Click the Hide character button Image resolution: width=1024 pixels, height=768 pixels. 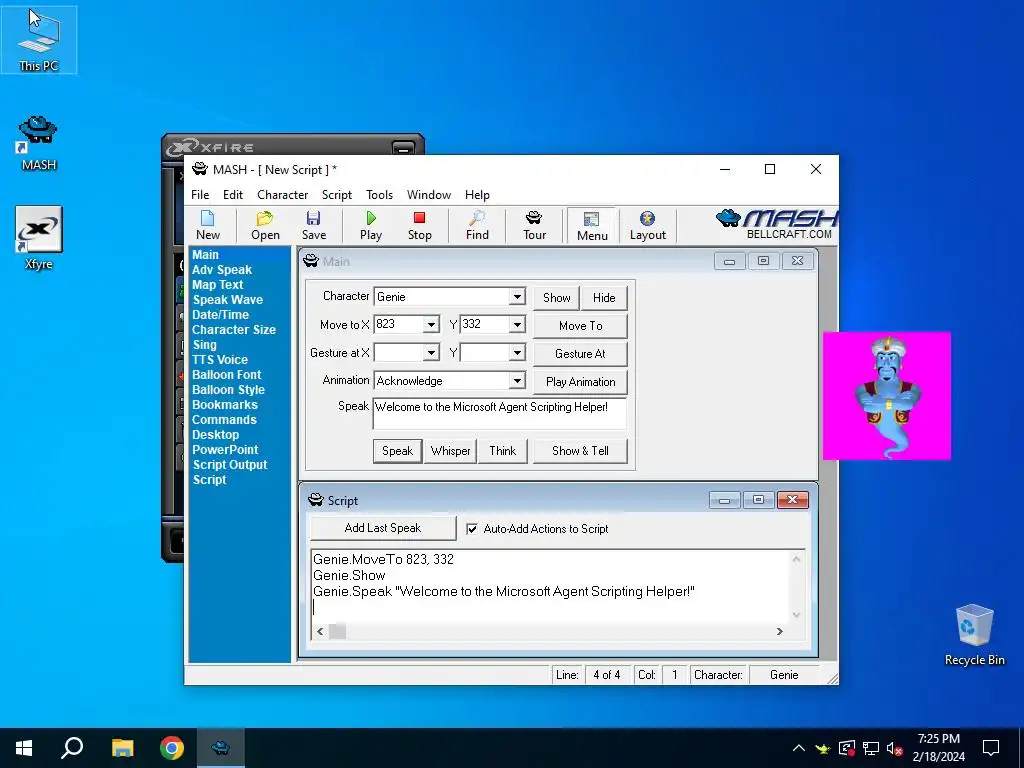pyautogui.click(x=604, y=298)
